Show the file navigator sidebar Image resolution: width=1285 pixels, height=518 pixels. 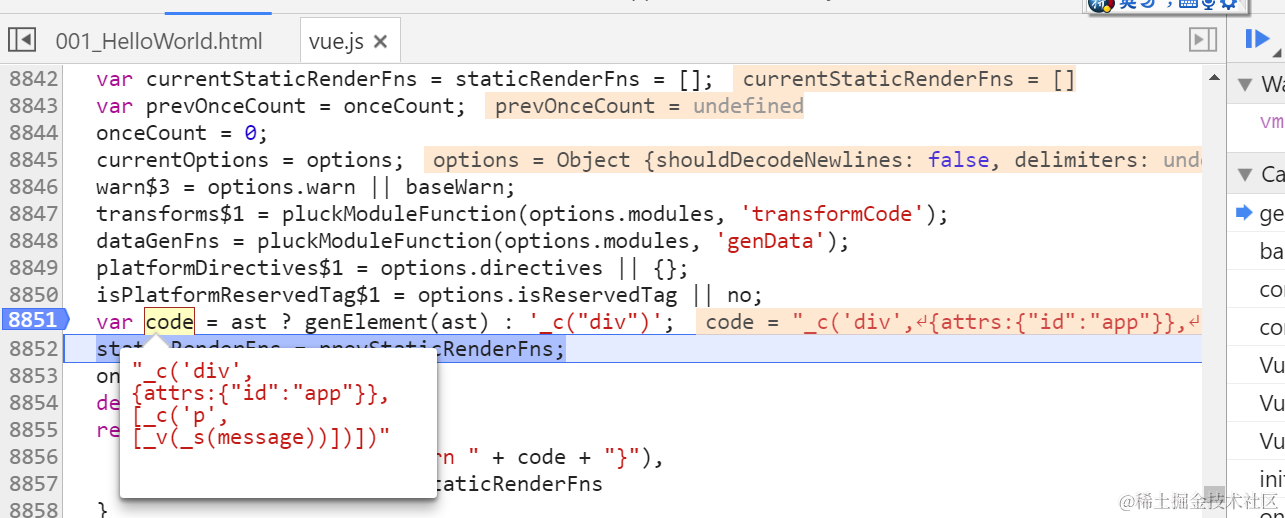point(22,40)
